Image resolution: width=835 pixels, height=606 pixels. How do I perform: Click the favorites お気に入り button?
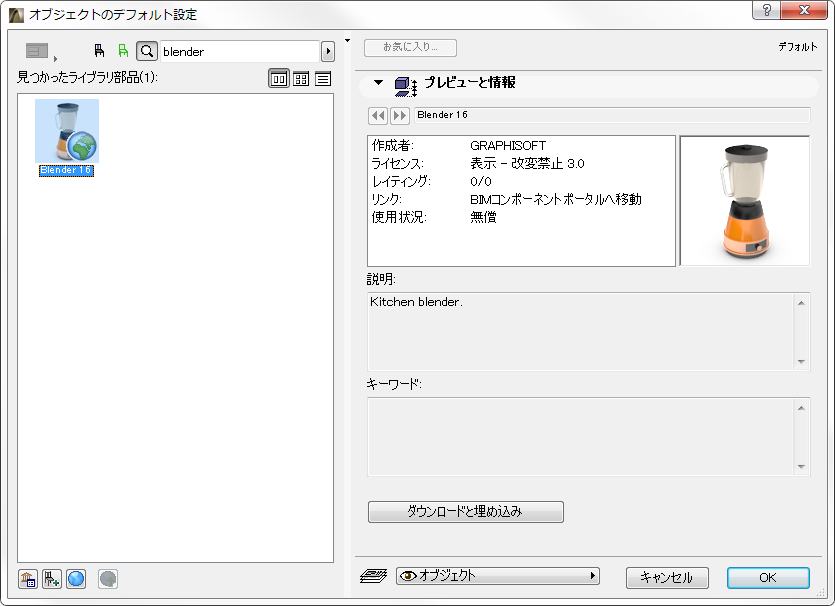[x=410, y=47]
